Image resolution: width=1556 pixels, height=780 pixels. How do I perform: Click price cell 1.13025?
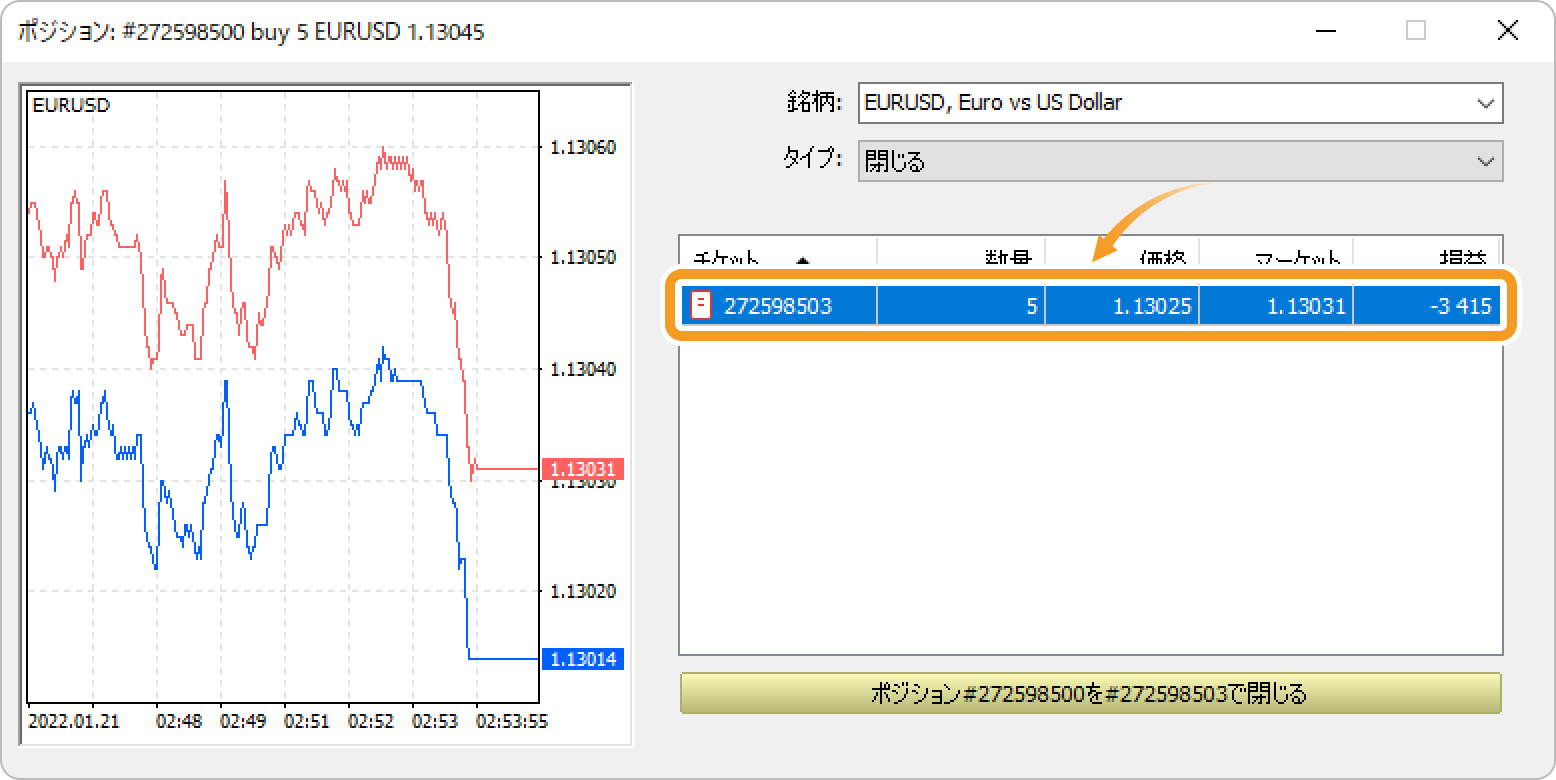click(x=1122, y=306)
